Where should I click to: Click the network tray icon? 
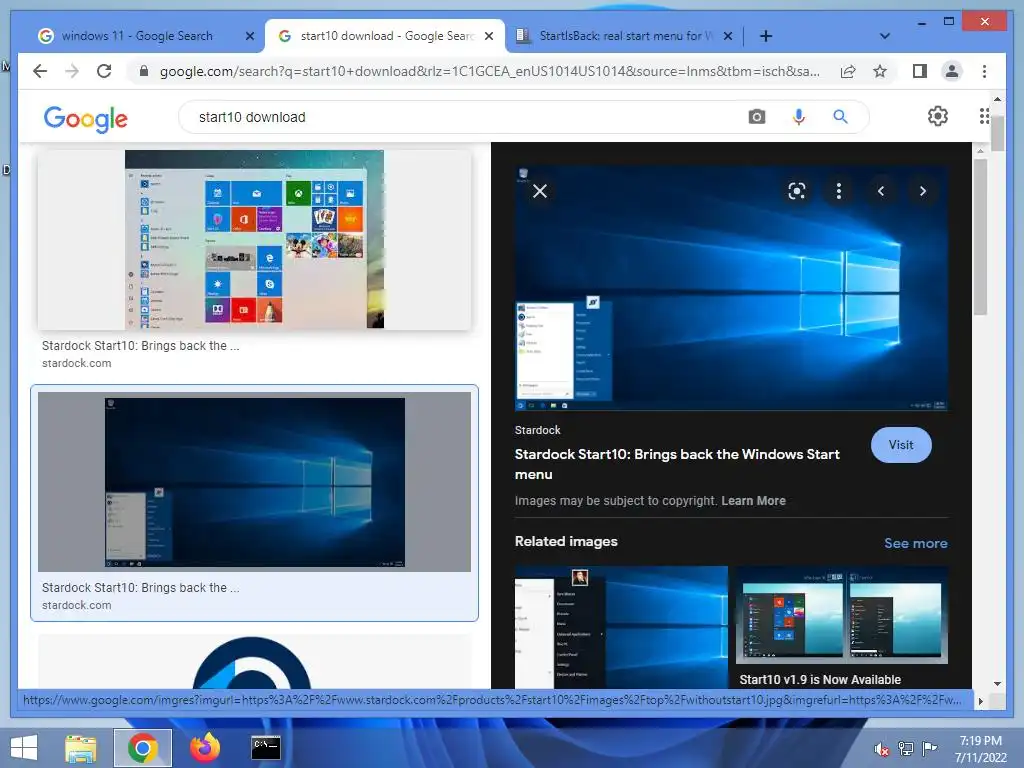pyautogui.click(x=906, y=748)
